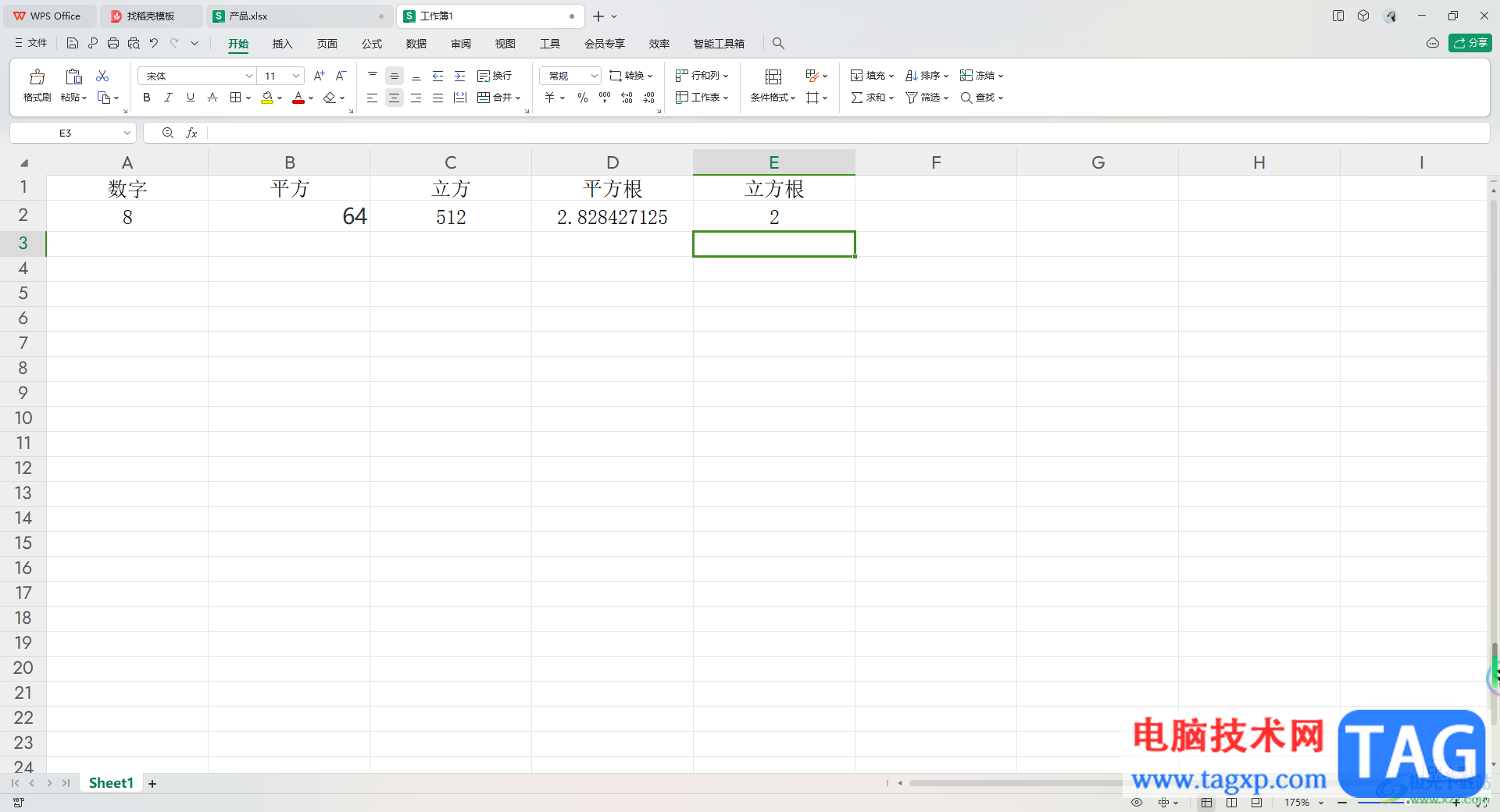This screenshot has width=1500, height=812.
Task: Expand the Rows and Columns (行和列) dropdown
Action: pyautogui.click(x=726, y=77)
